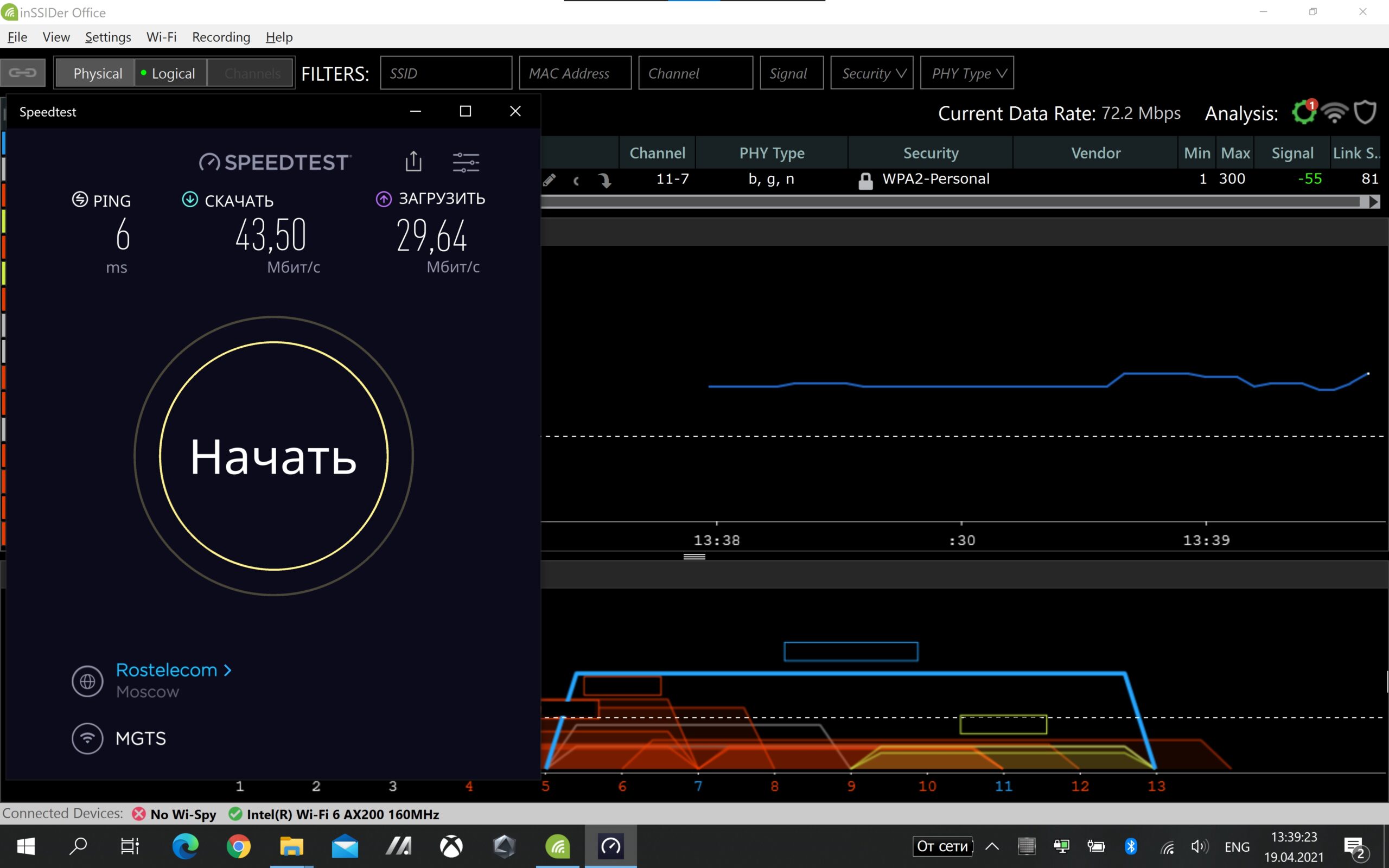Click the curved arrow icon in network row
Viewport: 1389px width, 868px height.
[604, 180]
